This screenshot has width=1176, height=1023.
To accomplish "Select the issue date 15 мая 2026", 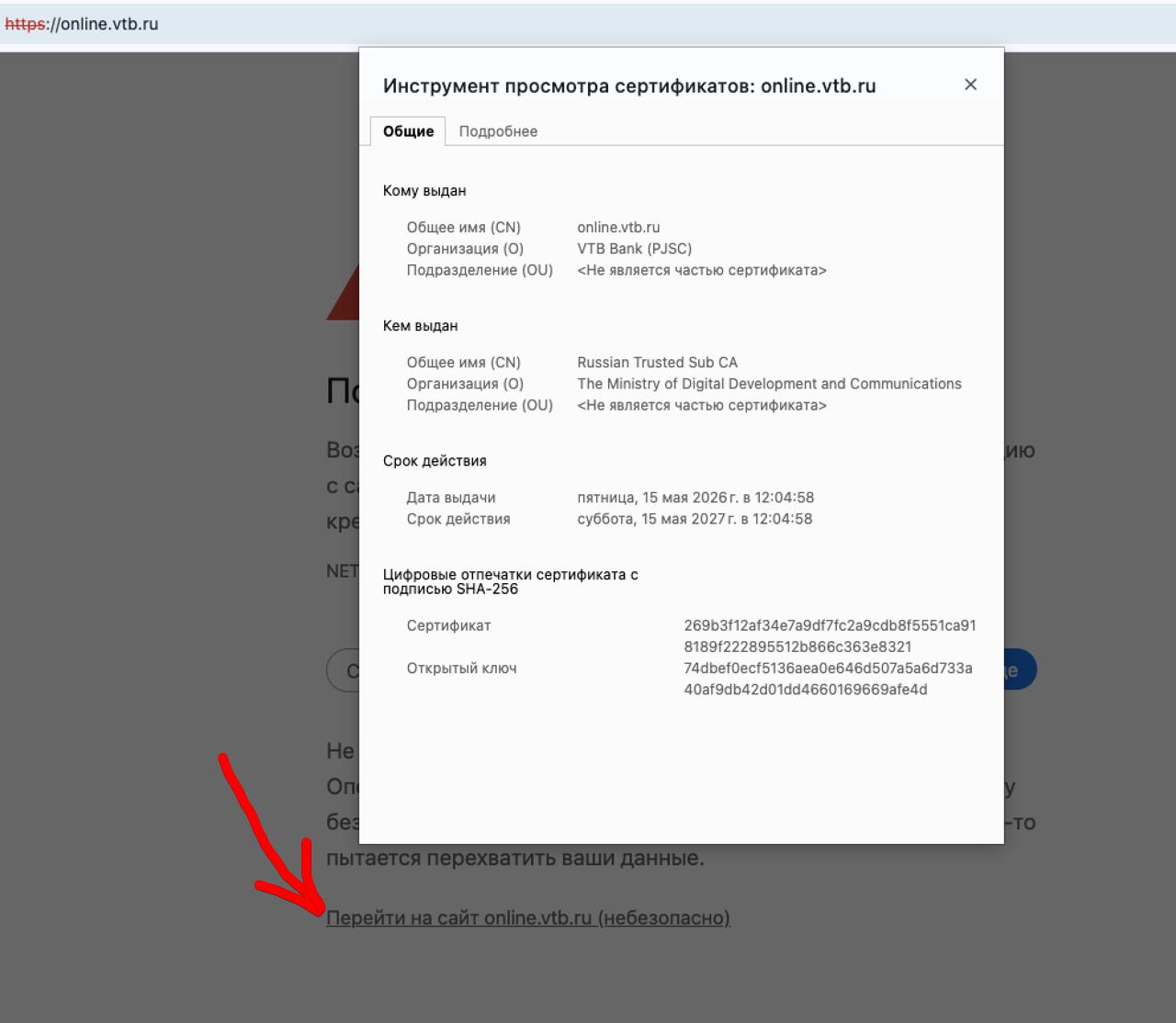I will pos(695,498).
